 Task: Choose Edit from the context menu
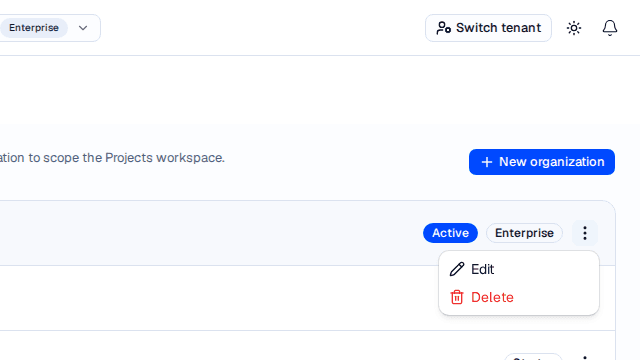tap(519, 269)
